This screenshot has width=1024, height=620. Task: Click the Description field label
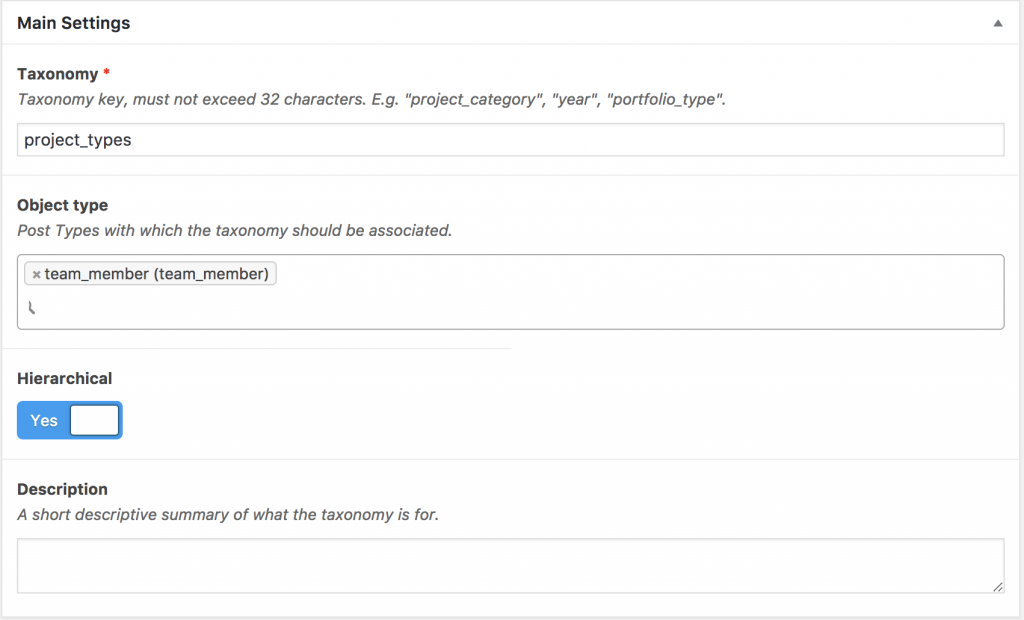(x=62, y=489)
